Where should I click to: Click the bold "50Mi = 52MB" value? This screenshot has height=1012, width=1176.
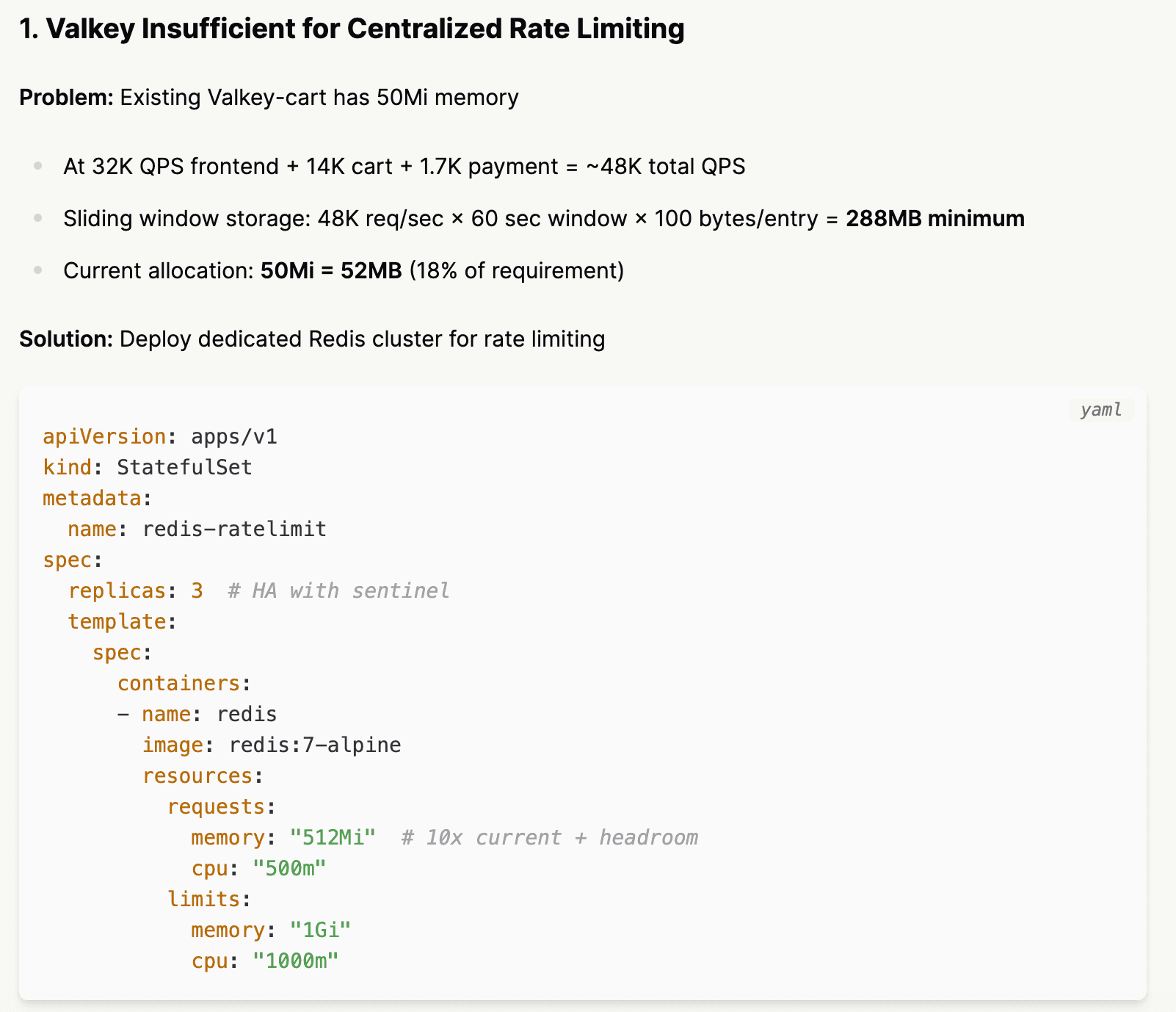click(331, 271)
